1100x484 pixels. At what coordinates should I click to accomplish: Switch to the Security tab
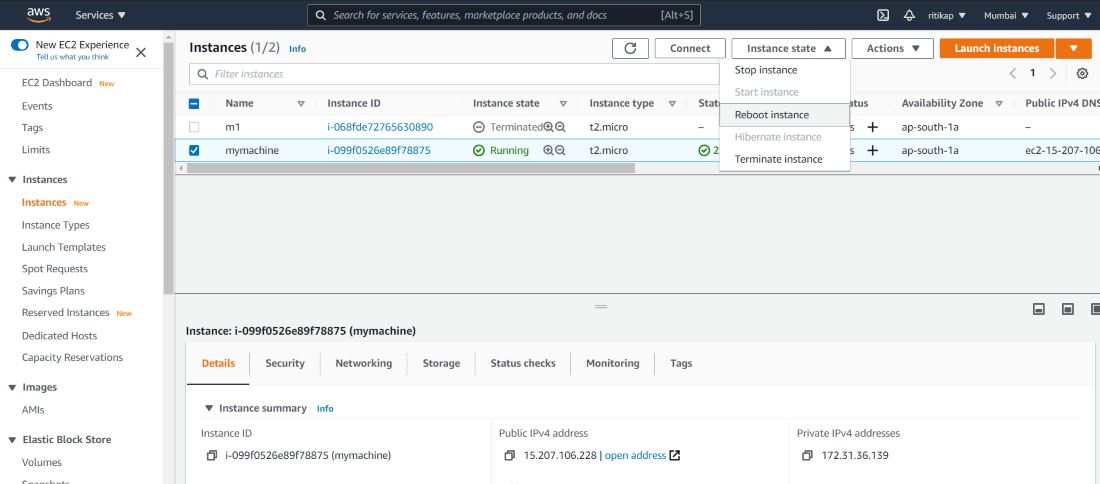[285, 363]
